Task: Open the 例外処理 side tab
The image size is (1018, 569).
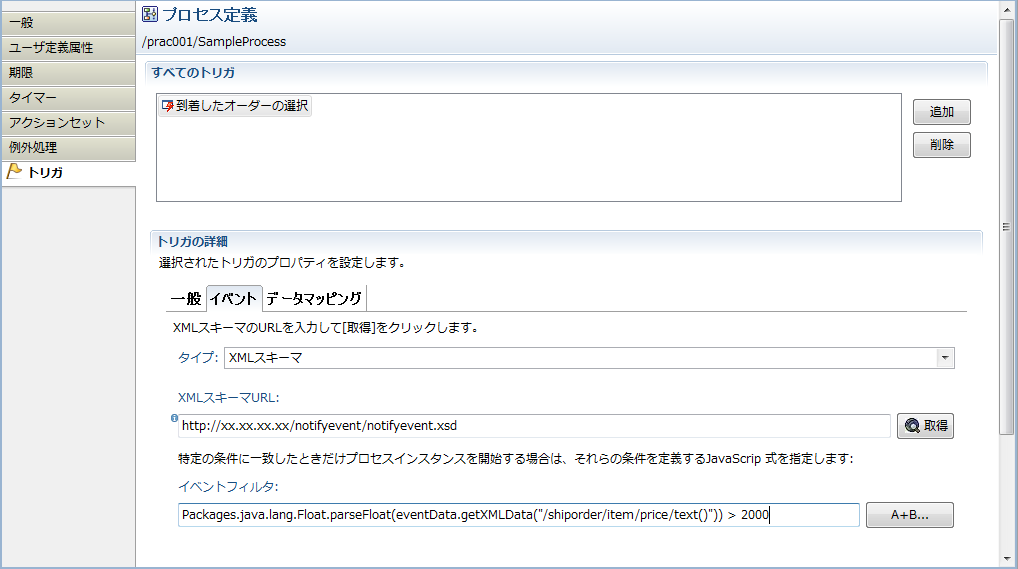Action: pos(68,148)
